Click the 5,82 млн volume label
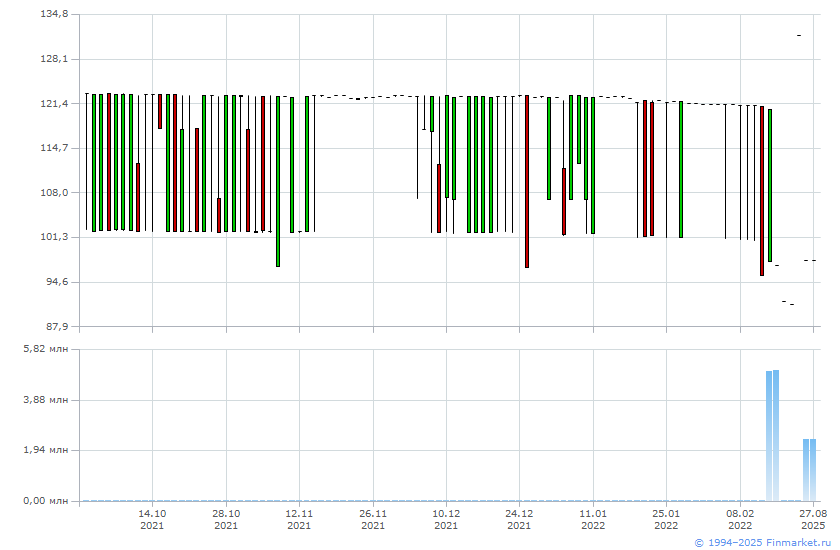Viewport: 840px width, 550px height. coord(46,349)
